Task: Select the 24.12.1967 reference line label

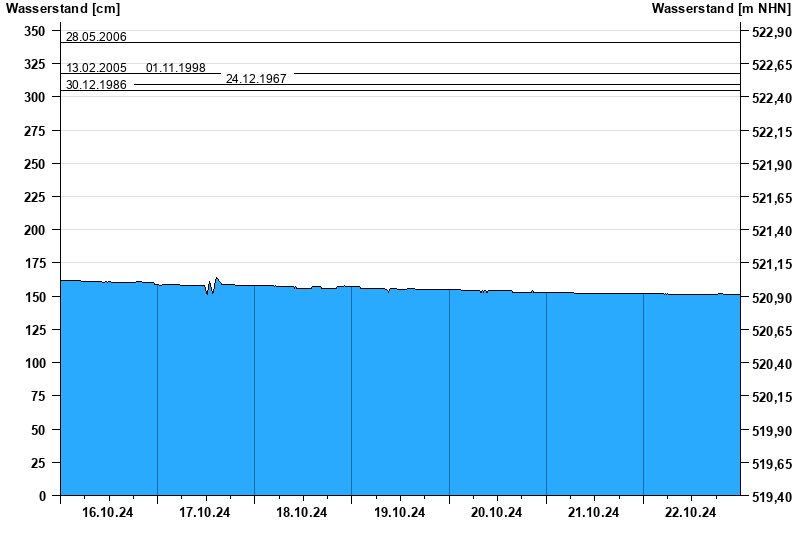Action: click(x=256, y=78)
